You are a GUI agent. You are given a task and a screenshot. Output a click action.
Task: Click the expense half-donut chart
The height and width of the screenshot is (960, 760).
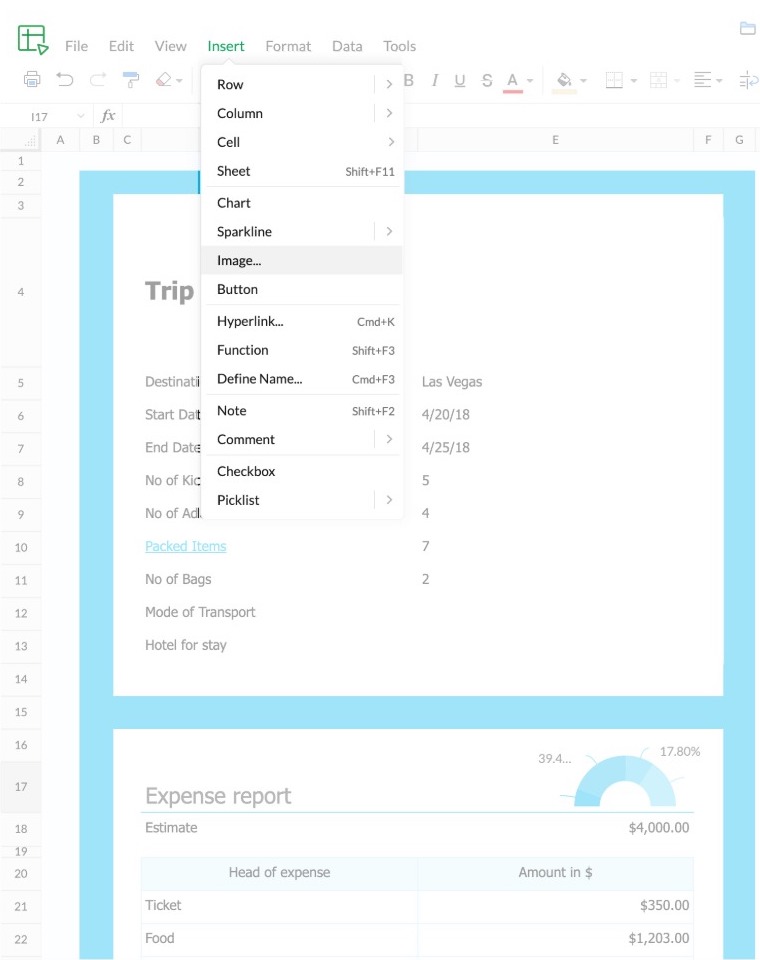tap(625, 779)
